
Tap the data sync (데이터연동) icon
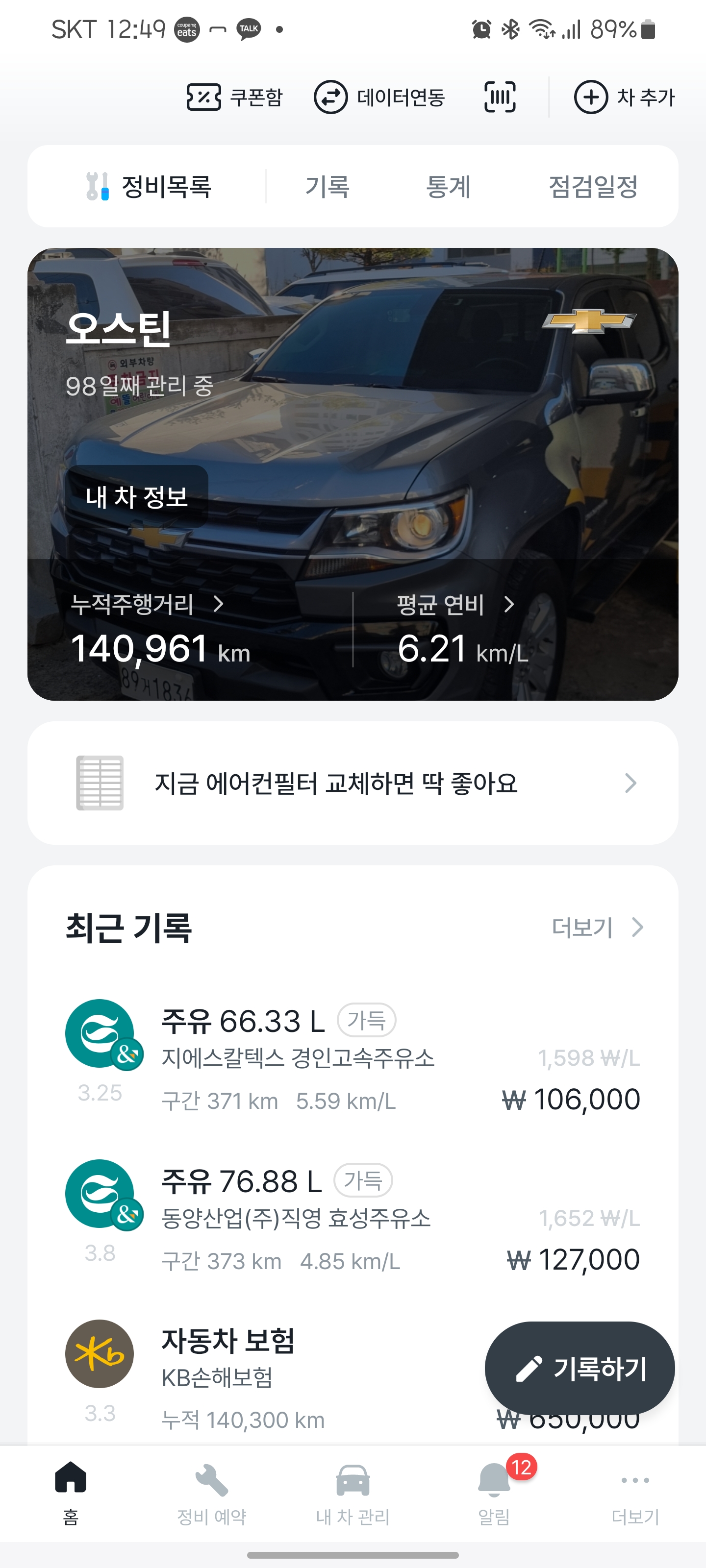(x=330, y=97)
